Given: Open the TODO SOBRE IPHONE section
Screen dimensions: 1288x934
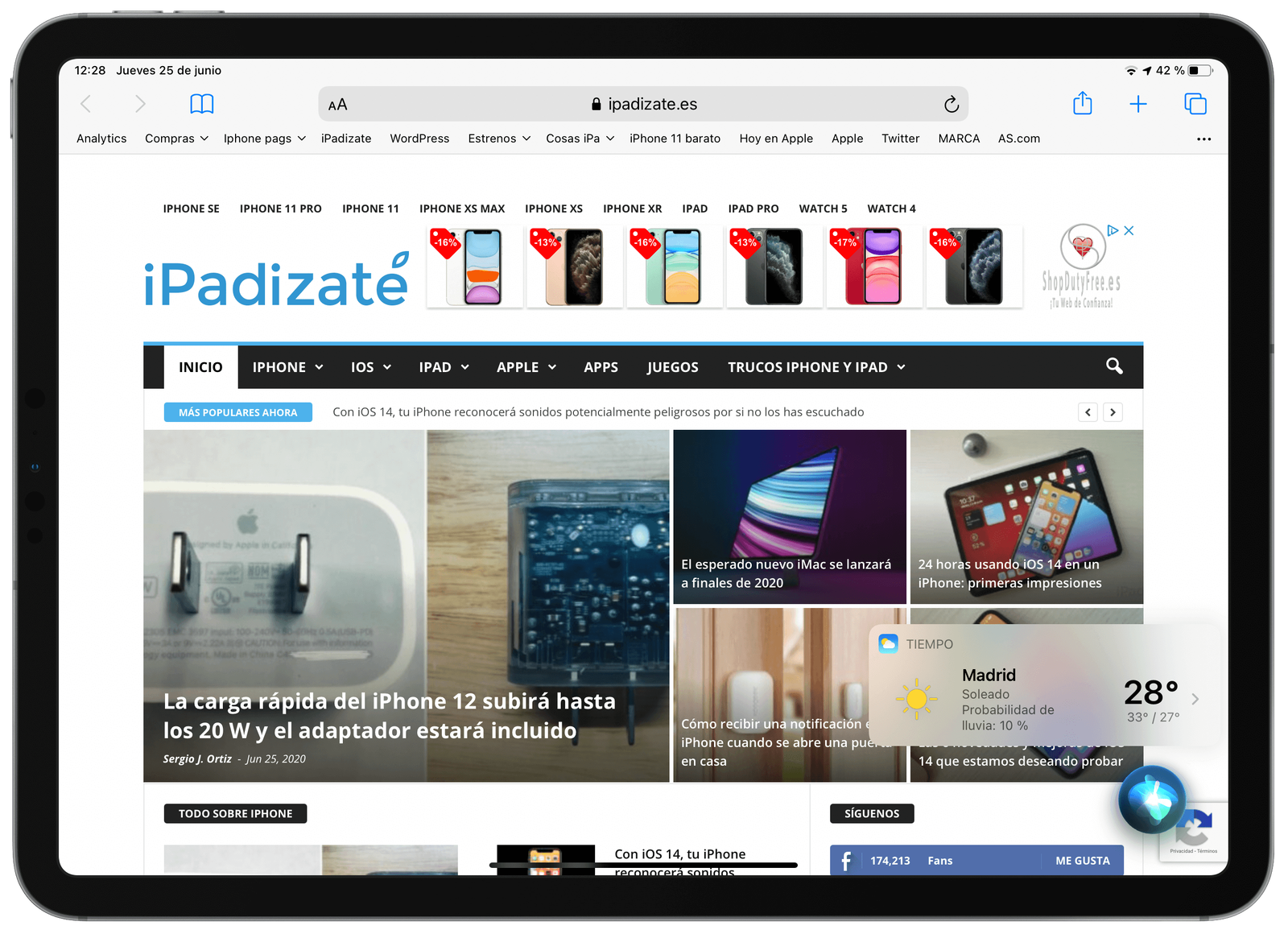Looking at the screenshot, I should pyautogui.click(x=235, y=813).
